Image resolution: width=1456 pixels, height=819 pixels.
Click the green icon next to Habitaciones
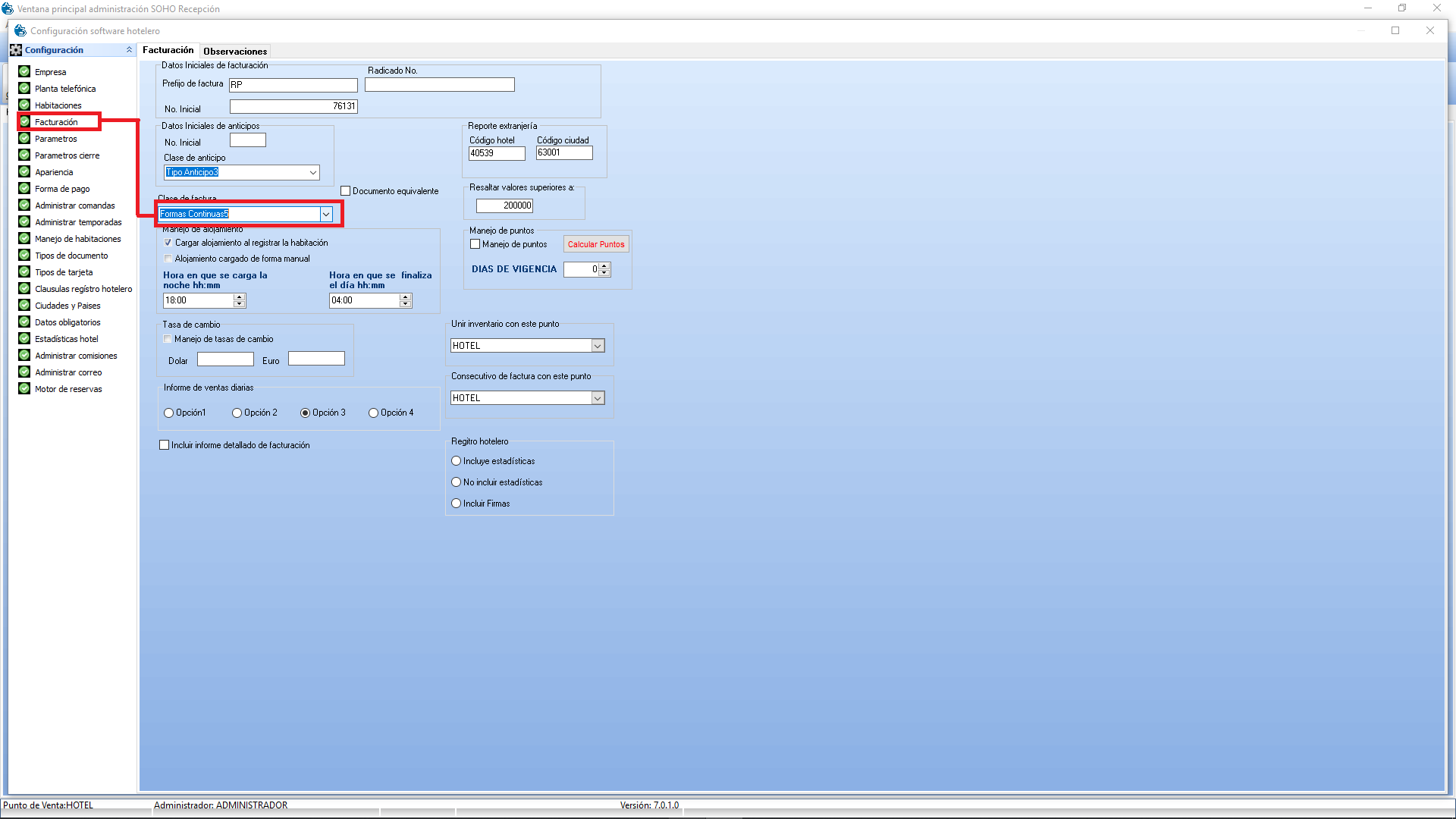click(x=24, y=105)
